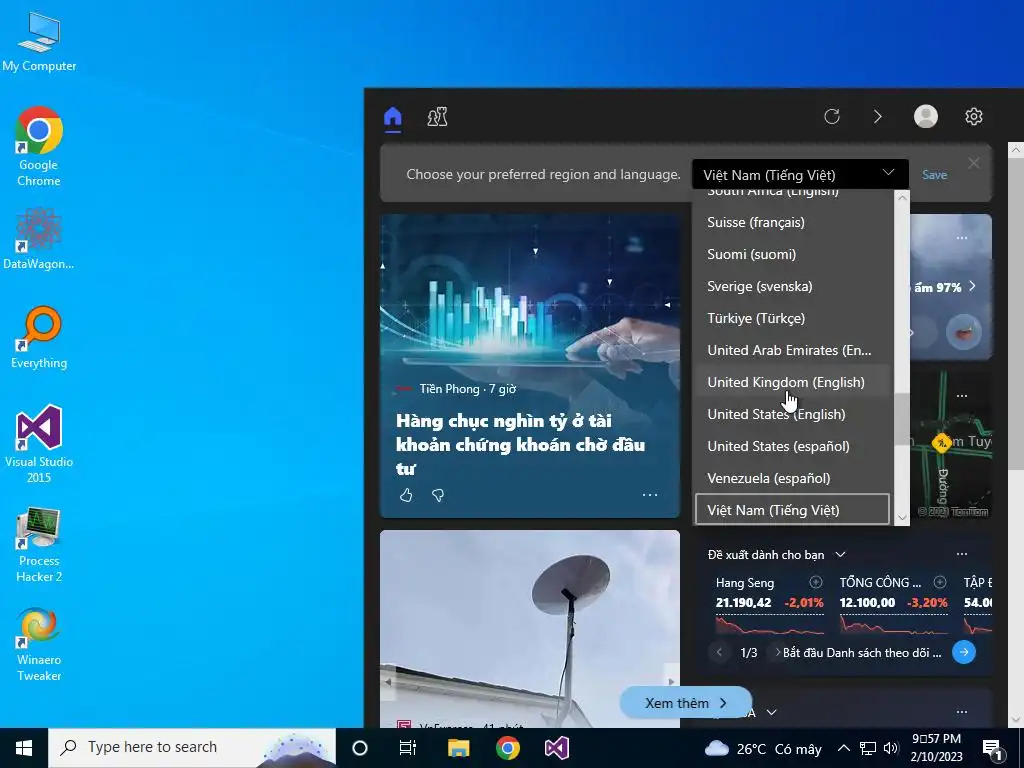This screenshot has height=768, width=1024.
Task: Select United States (español)
Action: (792, 446)
